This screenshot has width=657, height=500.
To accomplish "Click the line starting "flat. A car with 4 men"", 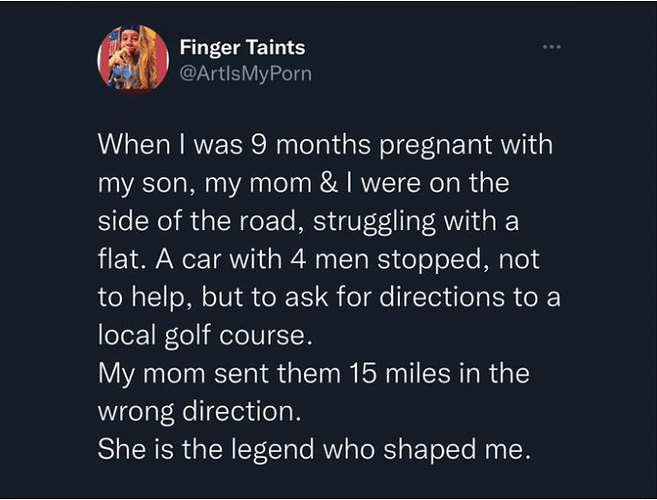I will pos(318,259).
